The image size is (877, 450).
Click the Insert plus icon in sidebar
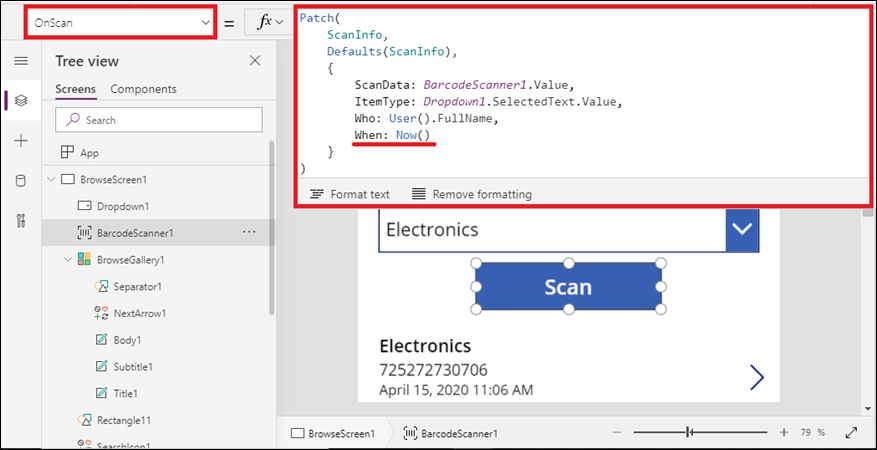click(21, 141)
